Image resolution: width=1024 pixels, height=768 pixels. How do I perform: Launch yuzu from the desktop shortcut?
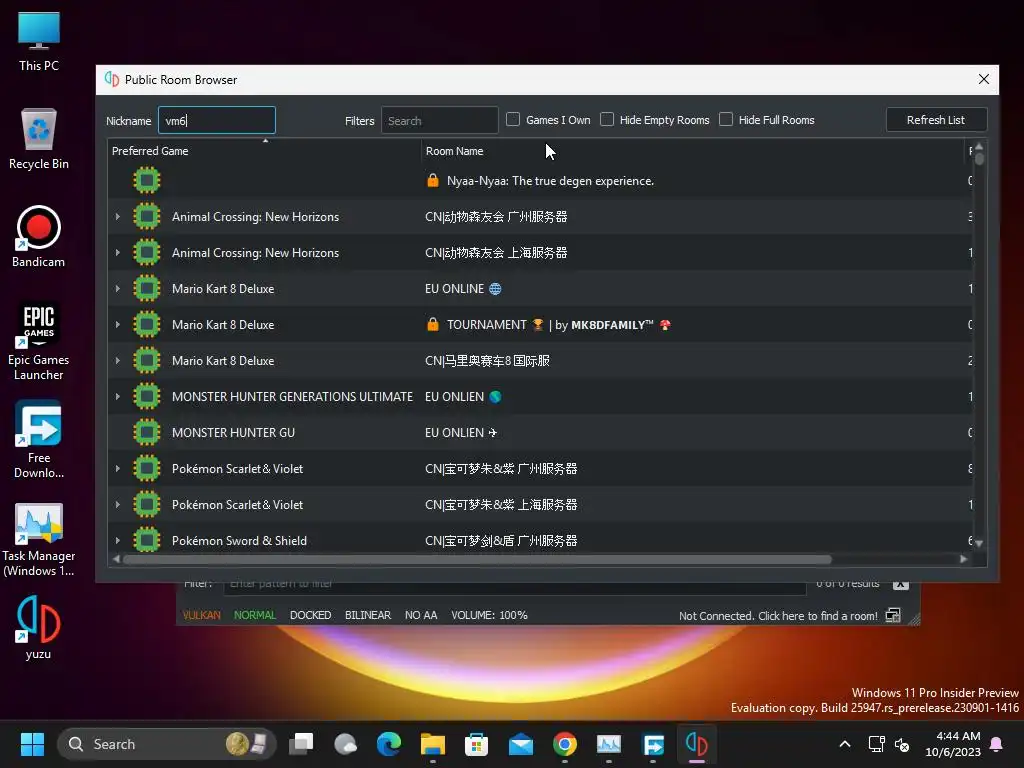[39, 628]
